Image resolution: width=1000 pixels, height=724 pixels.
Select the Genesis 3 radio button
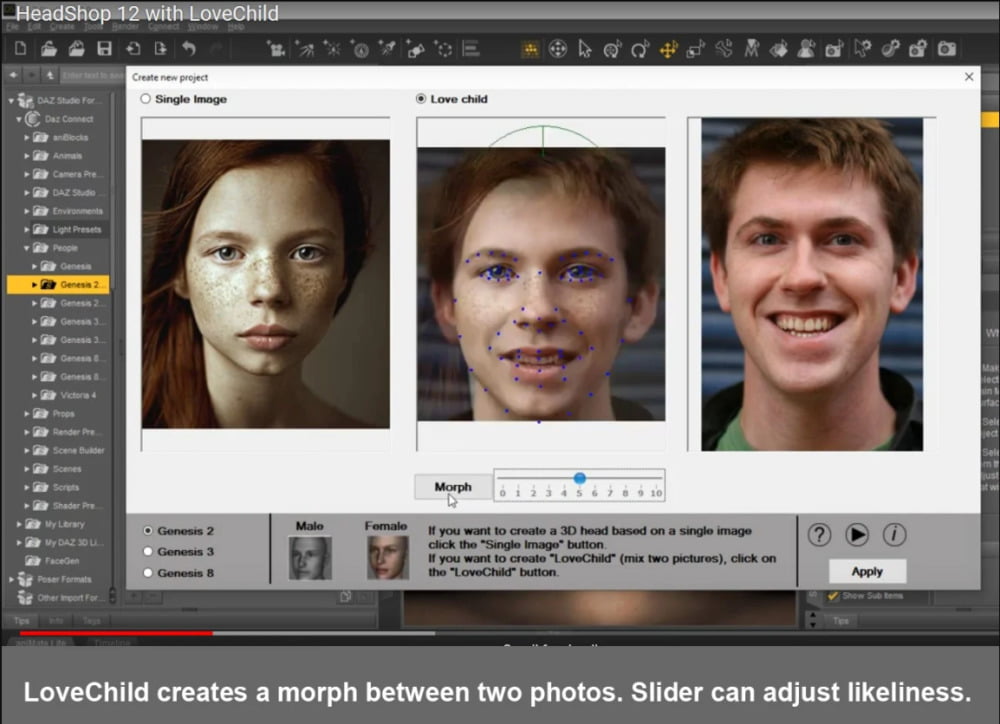148,552
